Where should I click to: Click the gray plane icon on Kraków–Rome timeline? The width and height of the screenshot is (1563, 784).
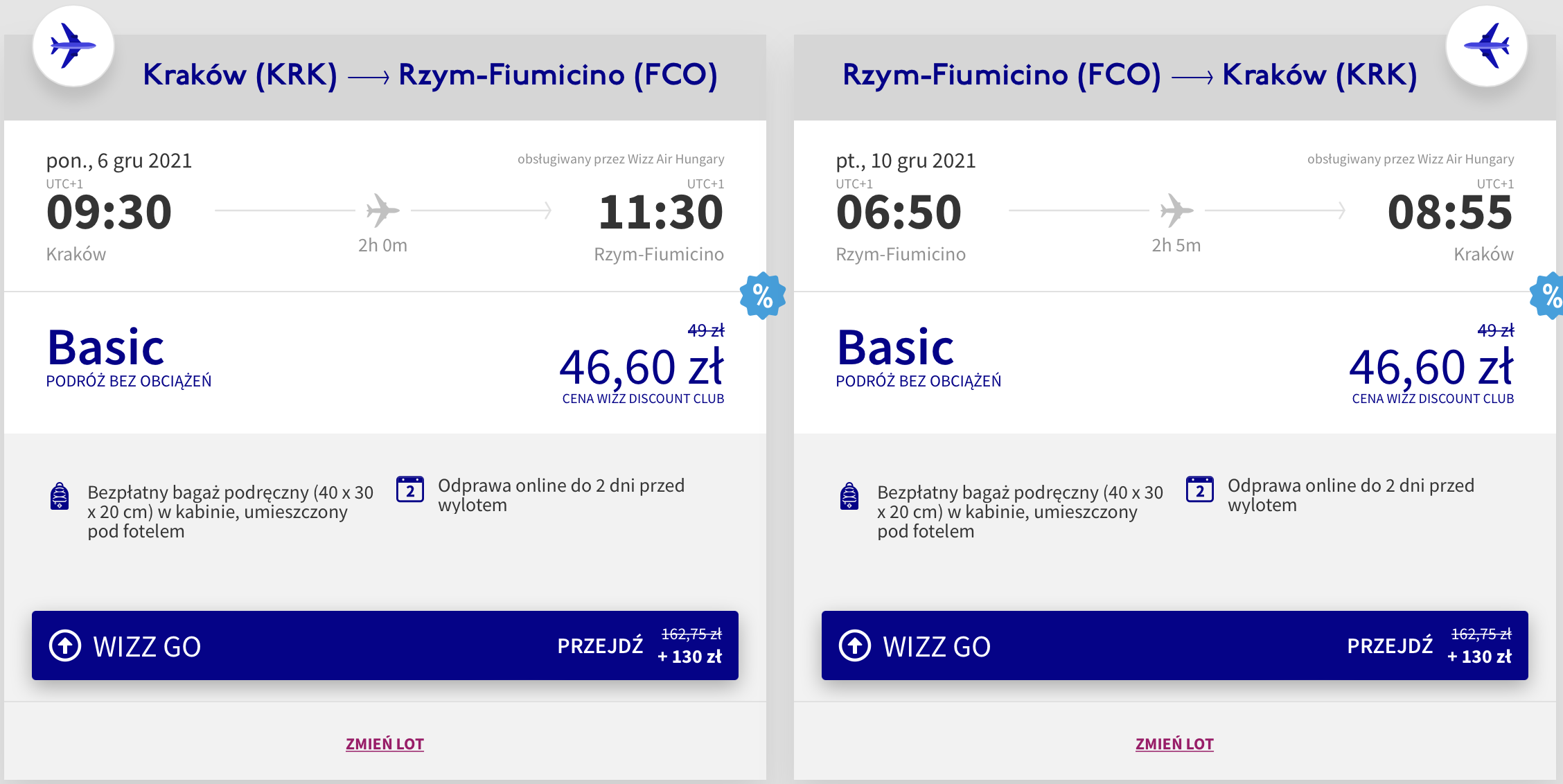(x=382, y=210)
